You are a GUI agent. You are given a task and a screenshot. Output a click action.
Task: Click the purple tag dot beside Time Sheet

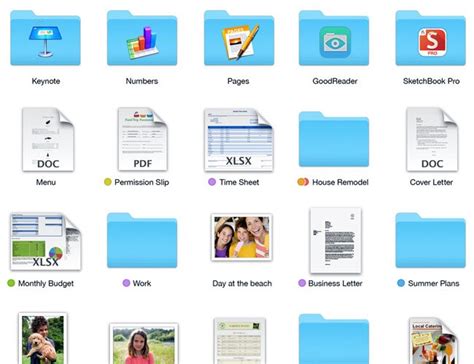pyautogui.click(x=212, y=182)
